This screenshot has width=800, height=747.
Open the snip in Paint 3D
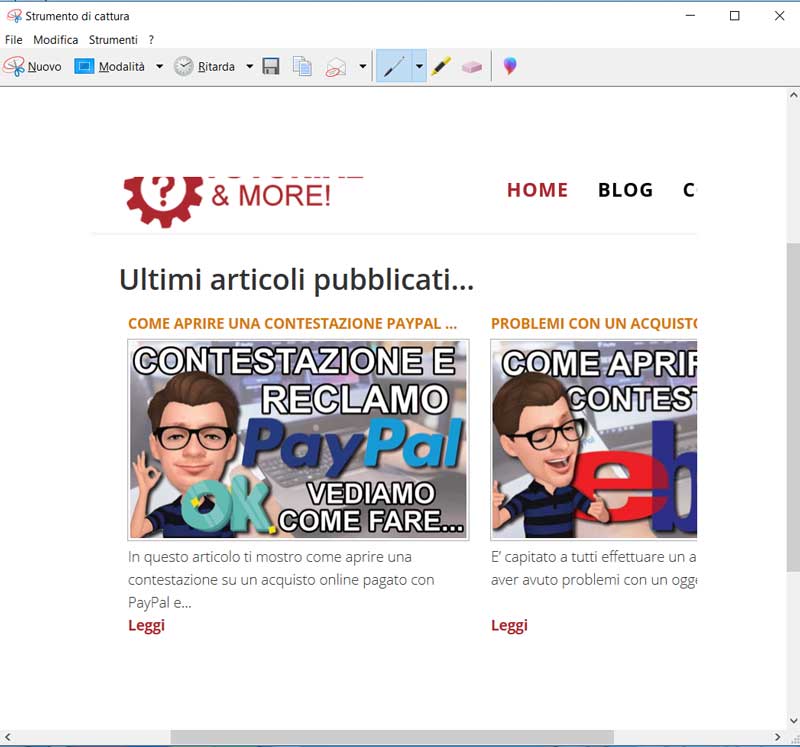pyautogui.click(x=510, y=66)
